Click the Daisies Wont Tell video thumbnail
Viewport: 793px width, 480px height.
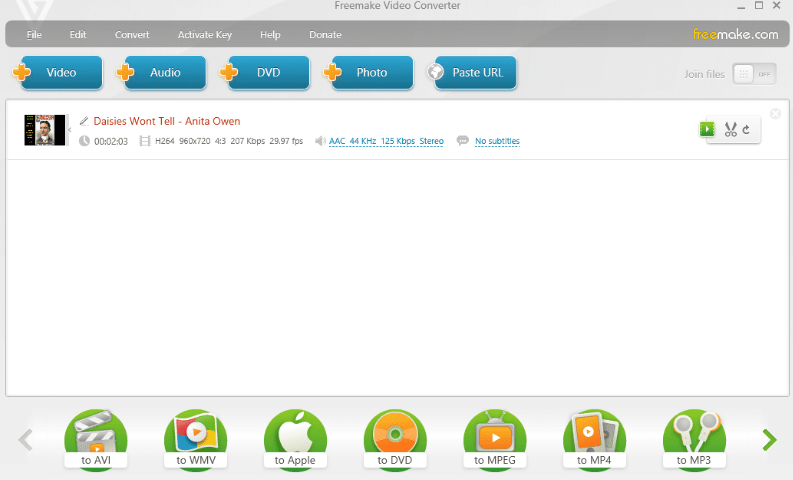click(45, 130)
